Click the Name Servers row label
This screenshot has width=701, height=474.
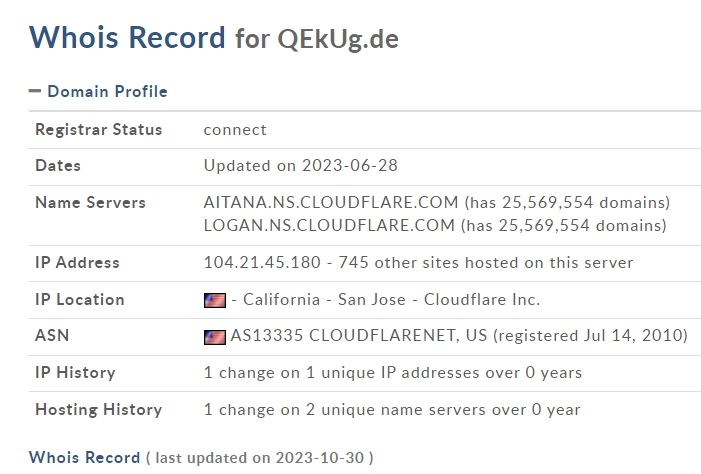pyautogui.click(x=90, y=203)
